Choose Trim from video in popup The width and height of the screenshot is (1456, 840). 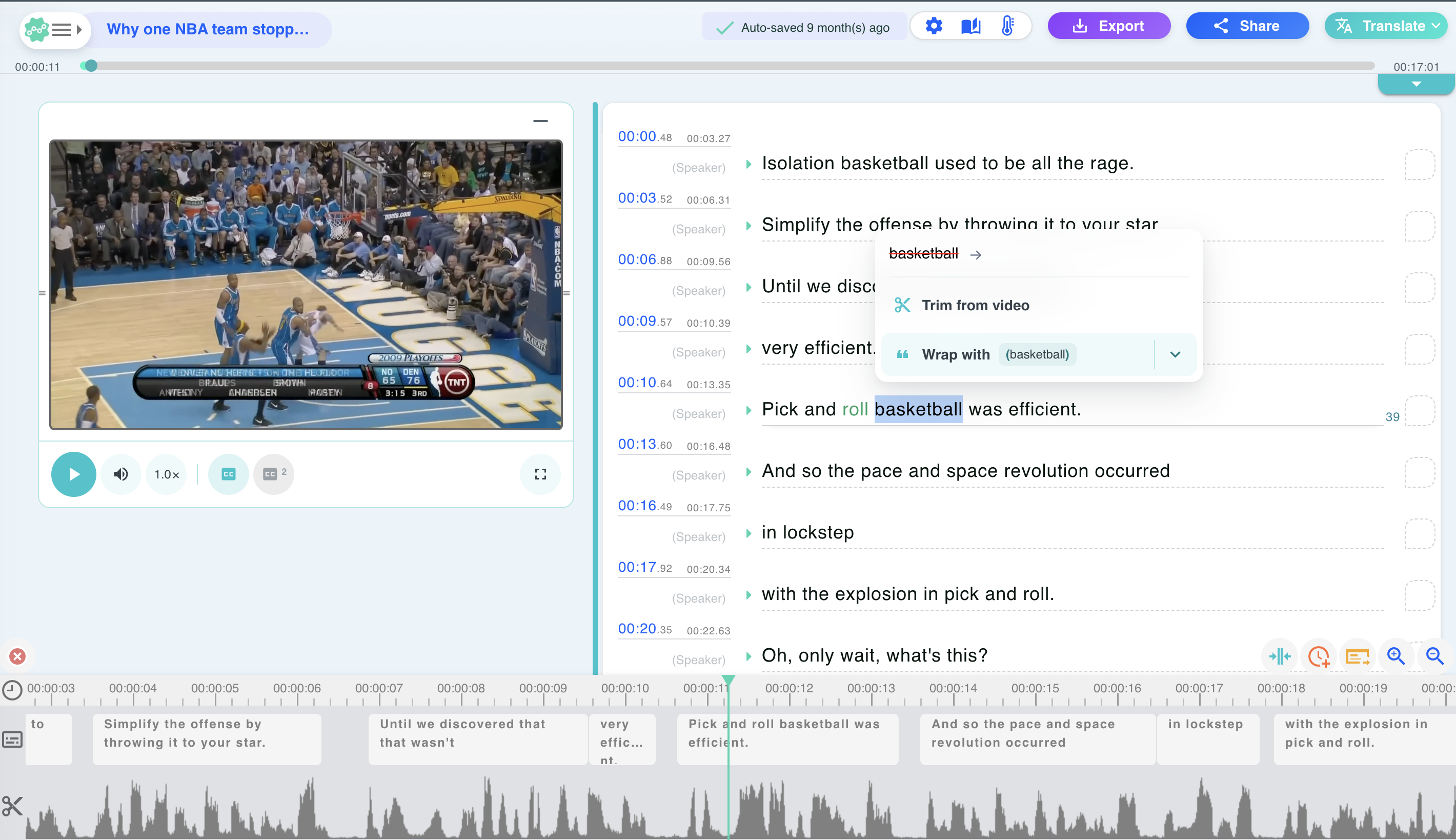(x=1038, y=305)
